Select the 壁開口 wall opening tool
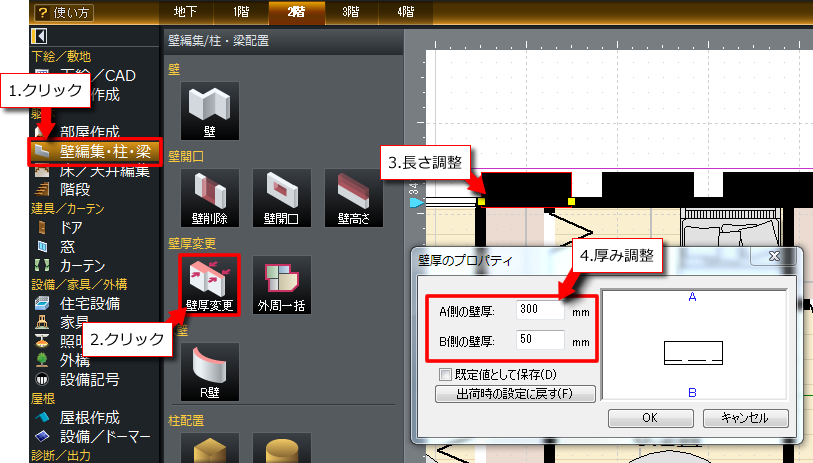Viewport: 813px width, 463px height. [x=282, y=198]
